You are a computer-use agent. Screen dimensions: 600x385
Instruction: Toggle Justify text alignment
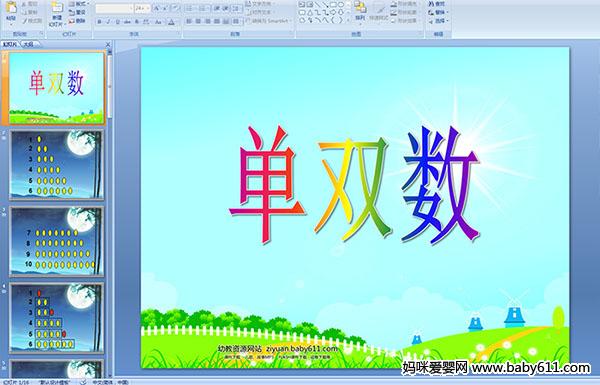217,21
